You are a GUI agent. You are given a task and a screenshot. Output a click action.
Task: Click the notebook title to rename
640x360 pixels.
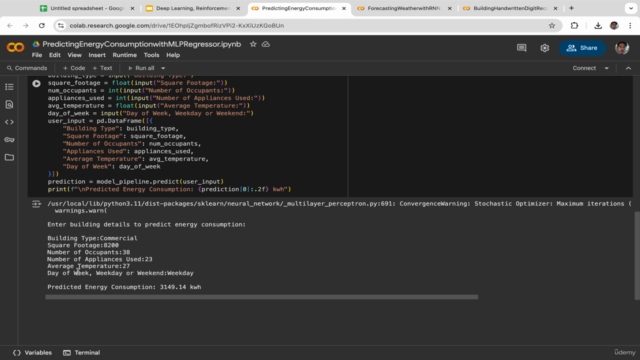142,44
